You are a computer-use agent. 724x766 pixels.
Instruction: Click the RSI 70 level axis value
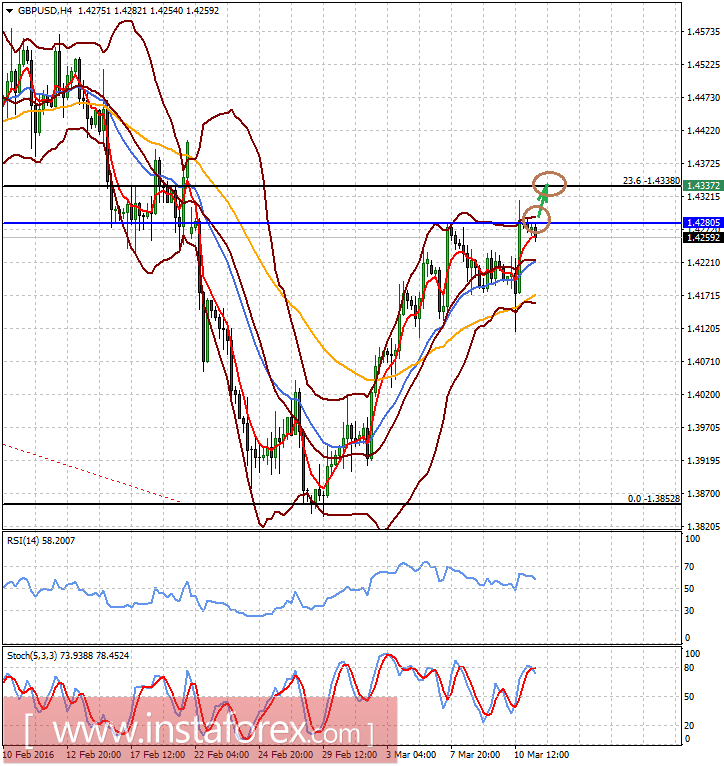(689, 567)
